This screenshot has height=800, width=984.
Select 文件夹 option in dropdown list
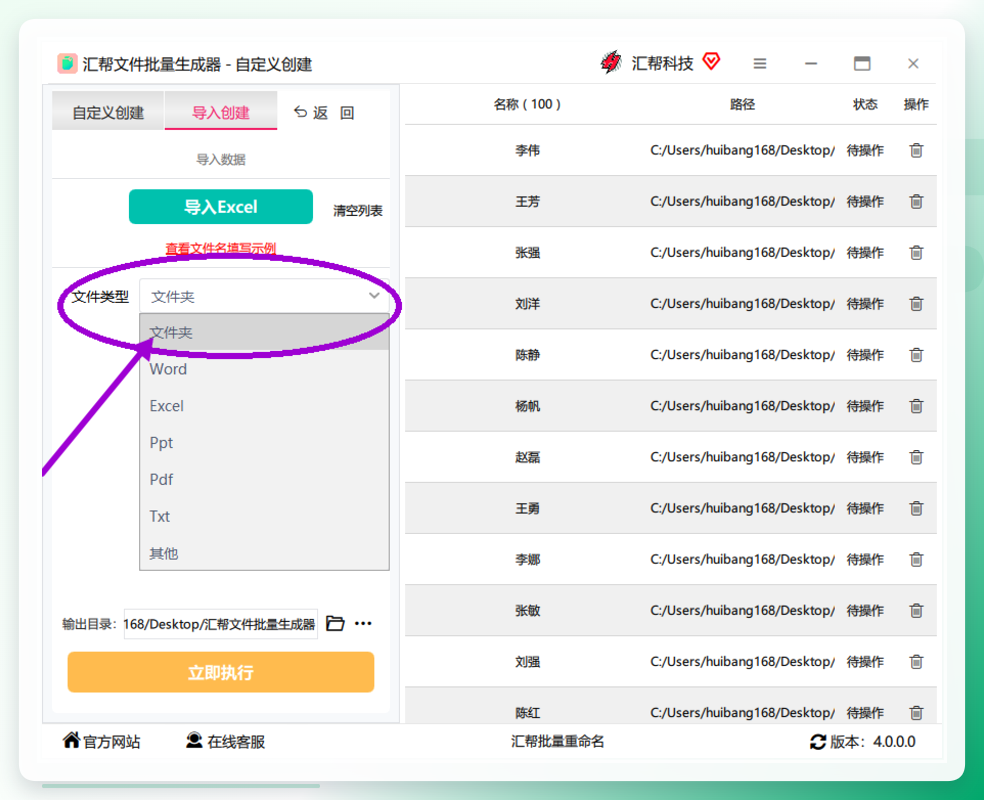264,332
